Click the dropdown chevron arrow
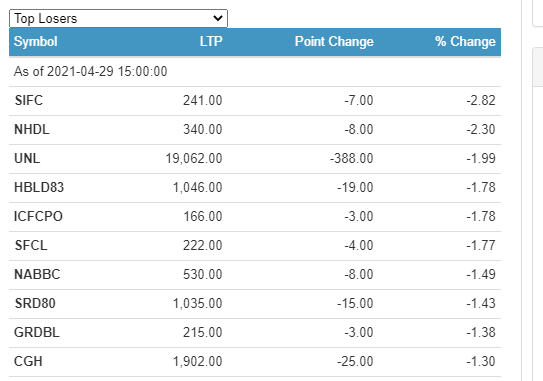 (x=218, y=18)
